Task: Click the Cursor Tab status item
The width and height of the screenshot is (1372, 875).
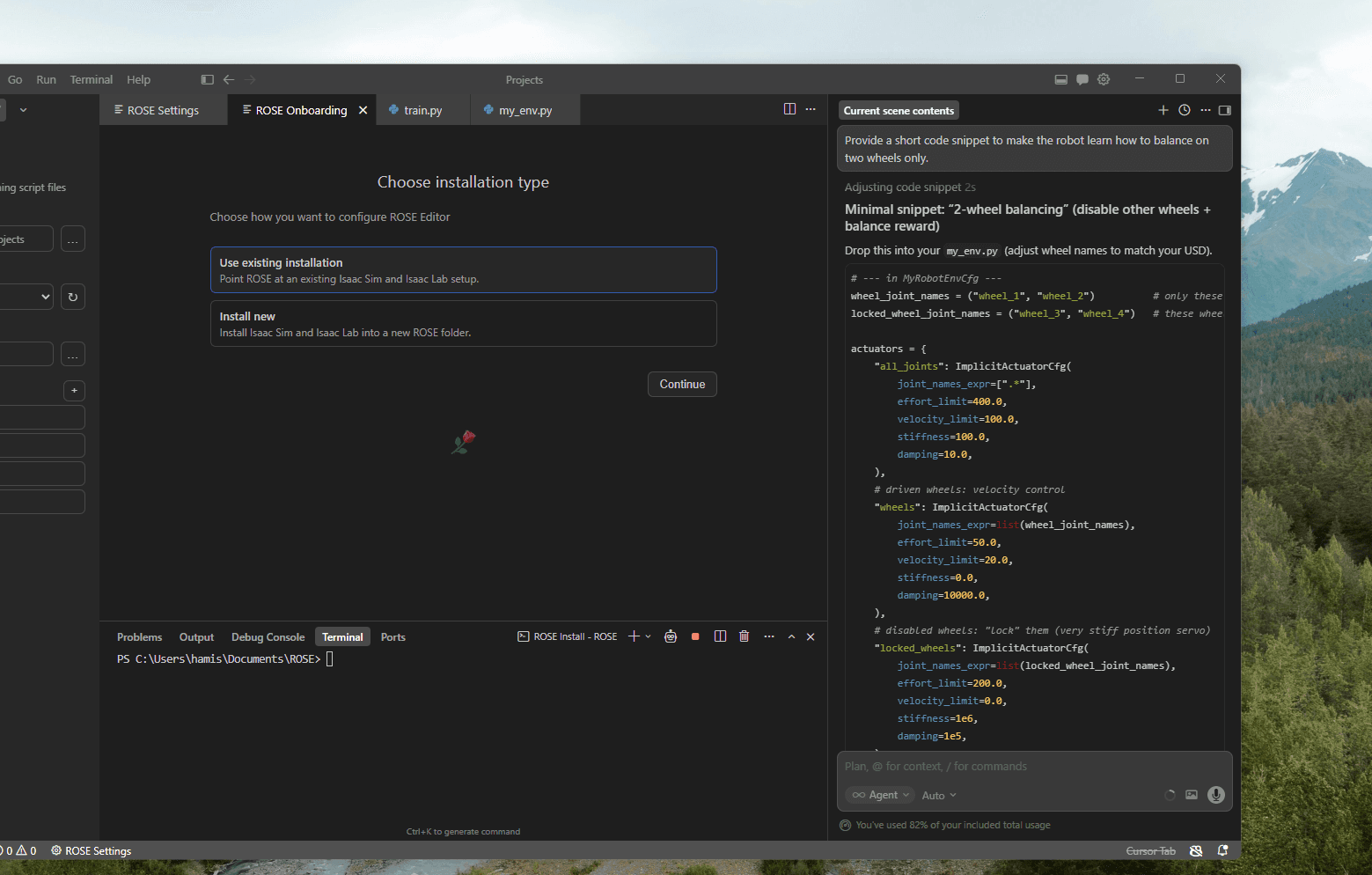Action: 1150,851
